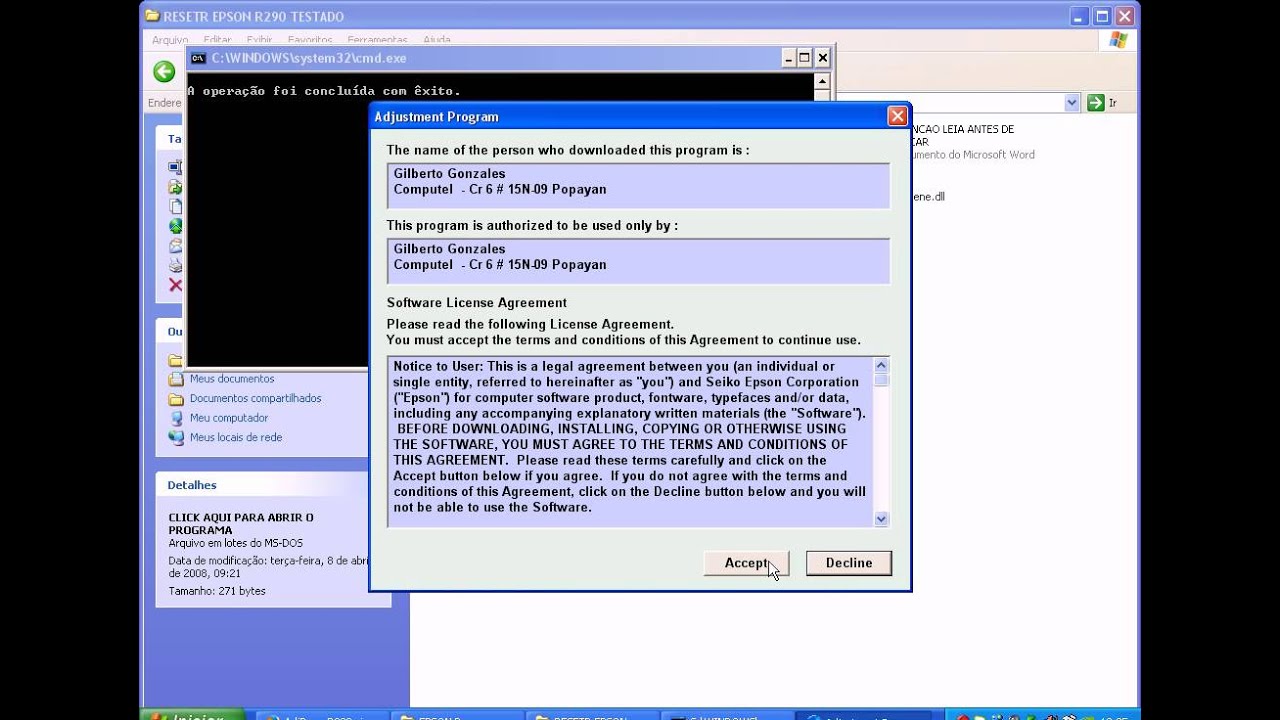Open the Exibir menu in Explorer

(x=259, y=40)
